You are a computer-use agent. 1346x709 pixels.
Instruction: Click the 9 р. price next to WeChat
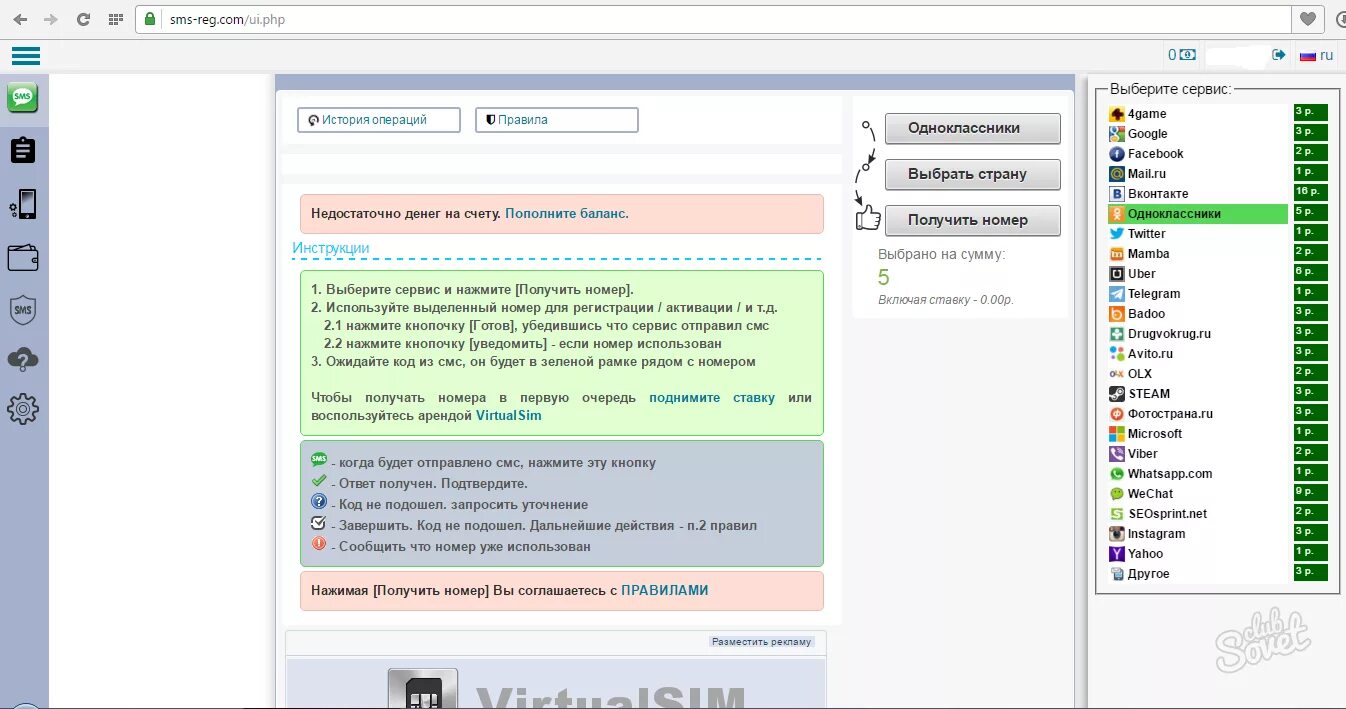1310,492
